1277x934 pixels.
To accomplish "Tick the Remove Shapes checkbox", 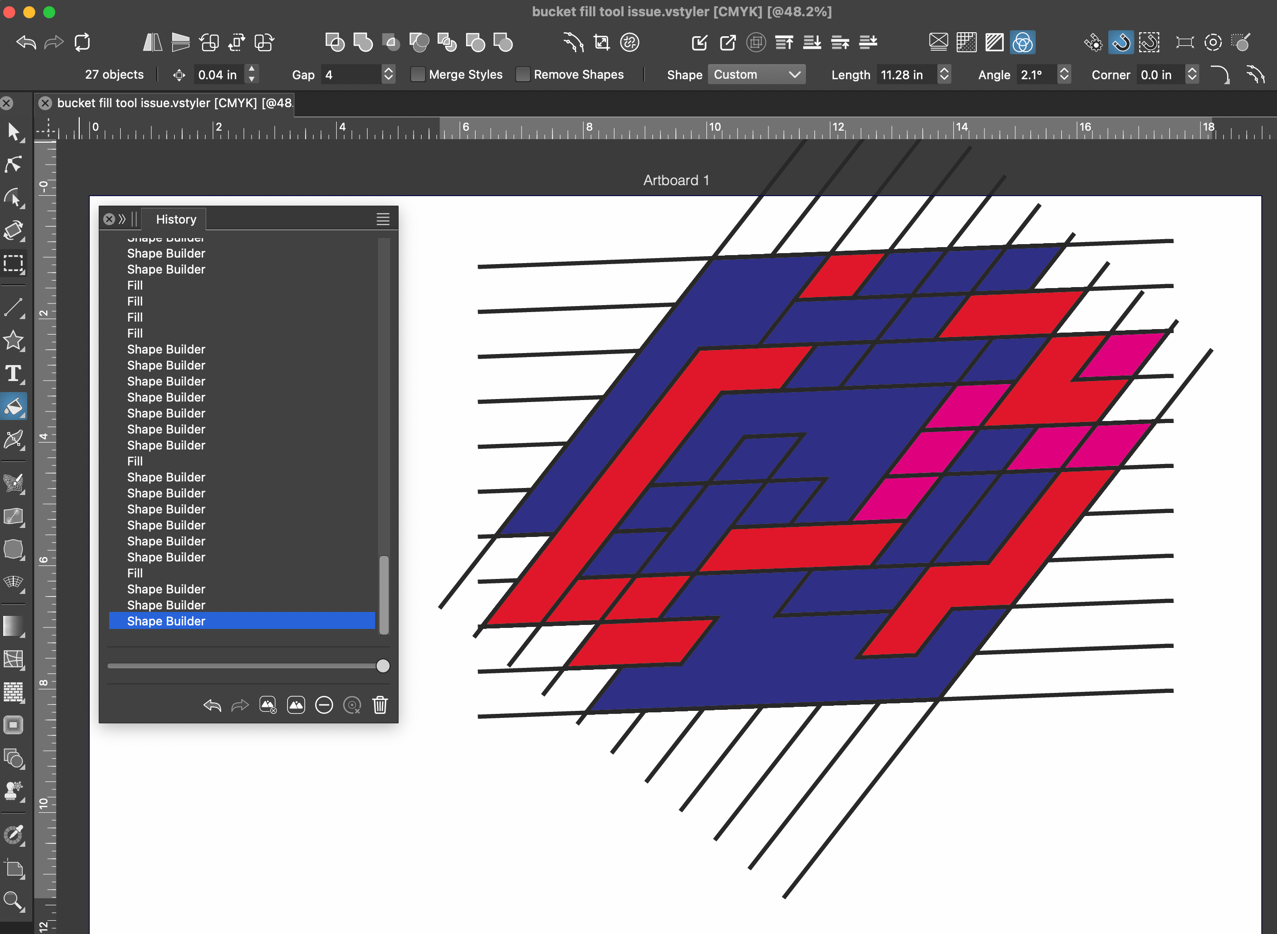I will click(523, 75).
